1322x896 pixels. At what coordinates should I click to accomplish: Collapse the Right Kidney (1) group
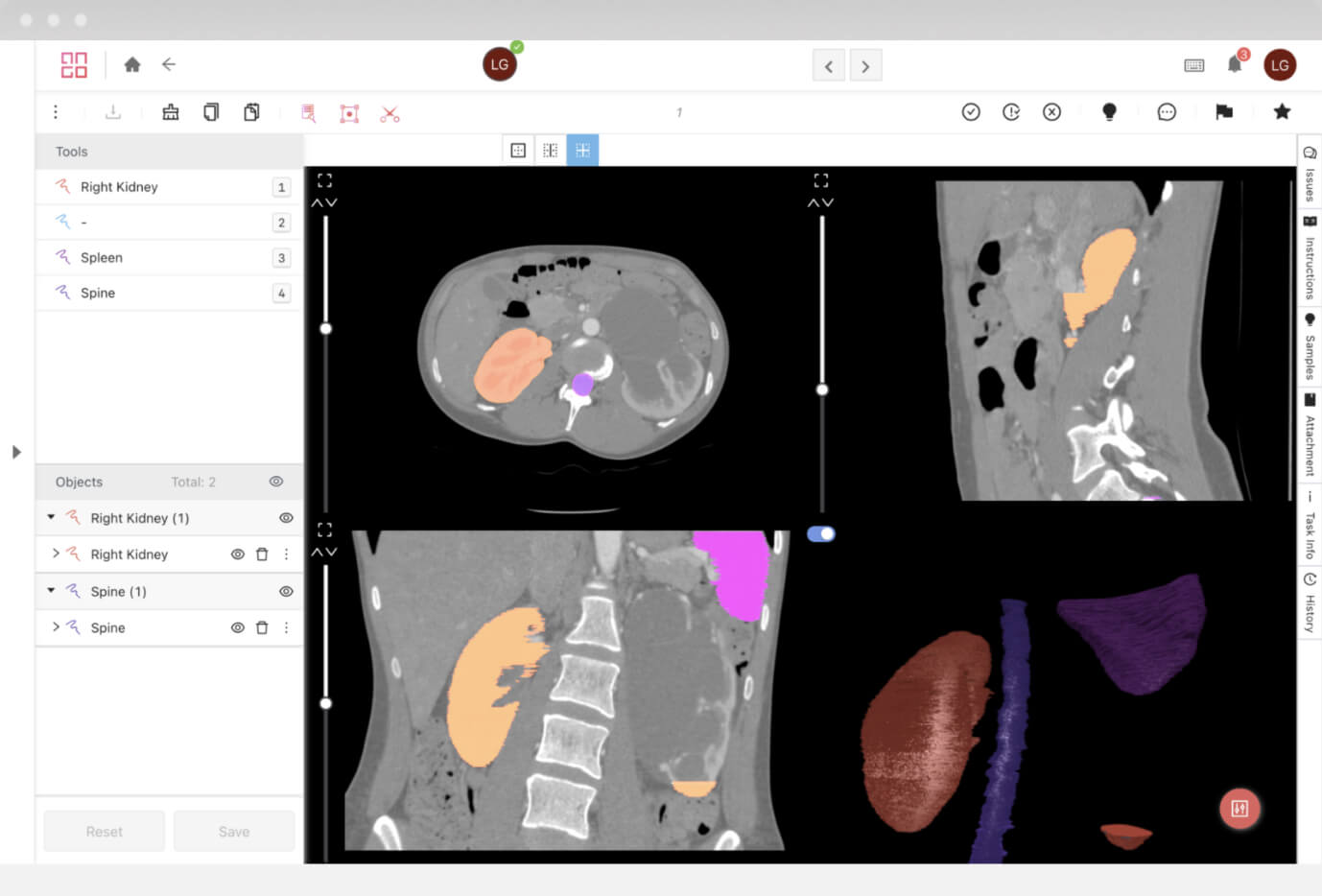[51, 518]
